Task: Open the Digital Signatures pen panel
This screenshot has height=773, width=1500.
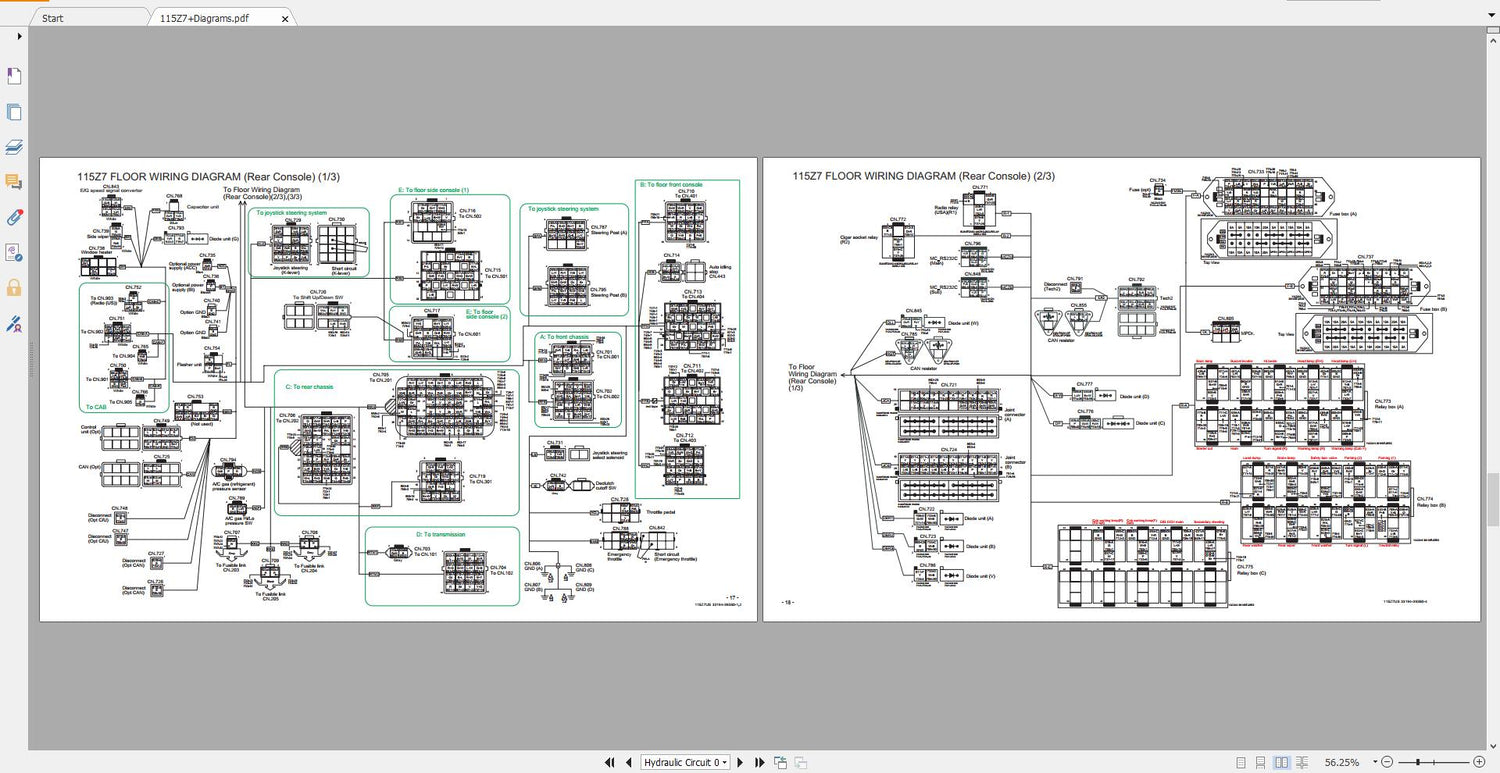Action: pyautogui.click(x=14, y=323)
